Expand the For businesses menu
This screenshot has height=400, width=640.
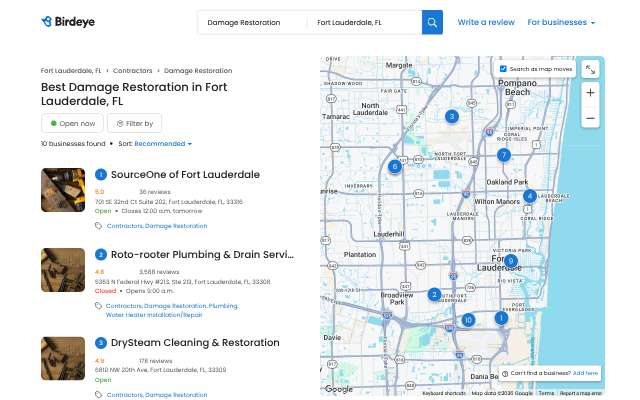[561, 22]
